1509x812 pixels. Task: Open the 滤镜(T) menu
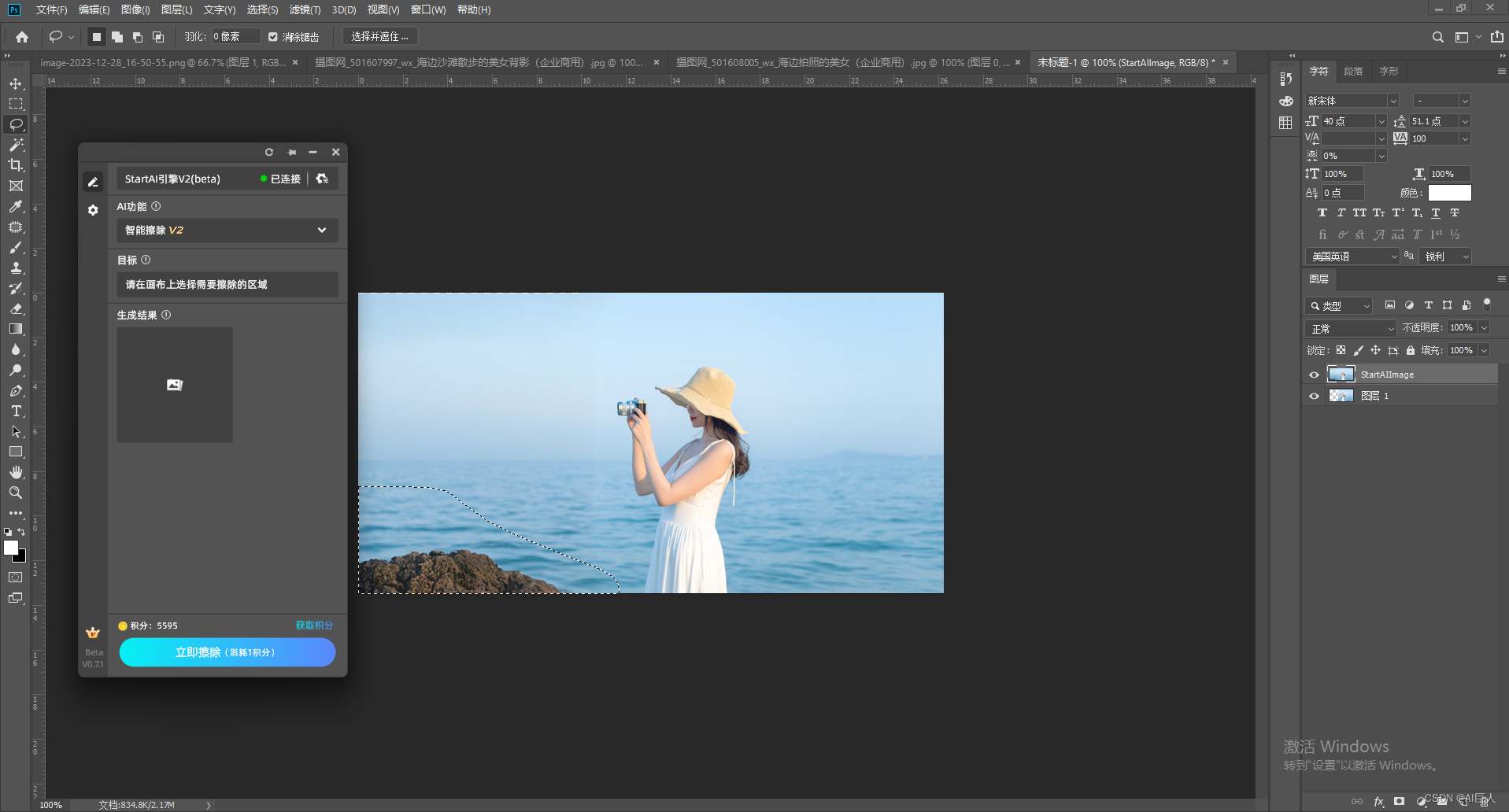[305, 9]
